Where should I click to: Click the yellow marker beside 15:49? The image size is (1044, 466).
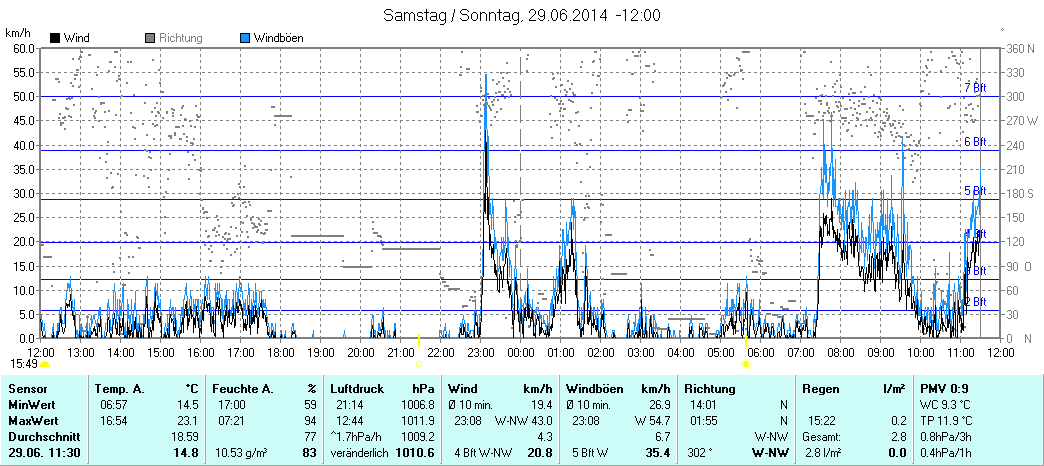[x=45, y=365]
